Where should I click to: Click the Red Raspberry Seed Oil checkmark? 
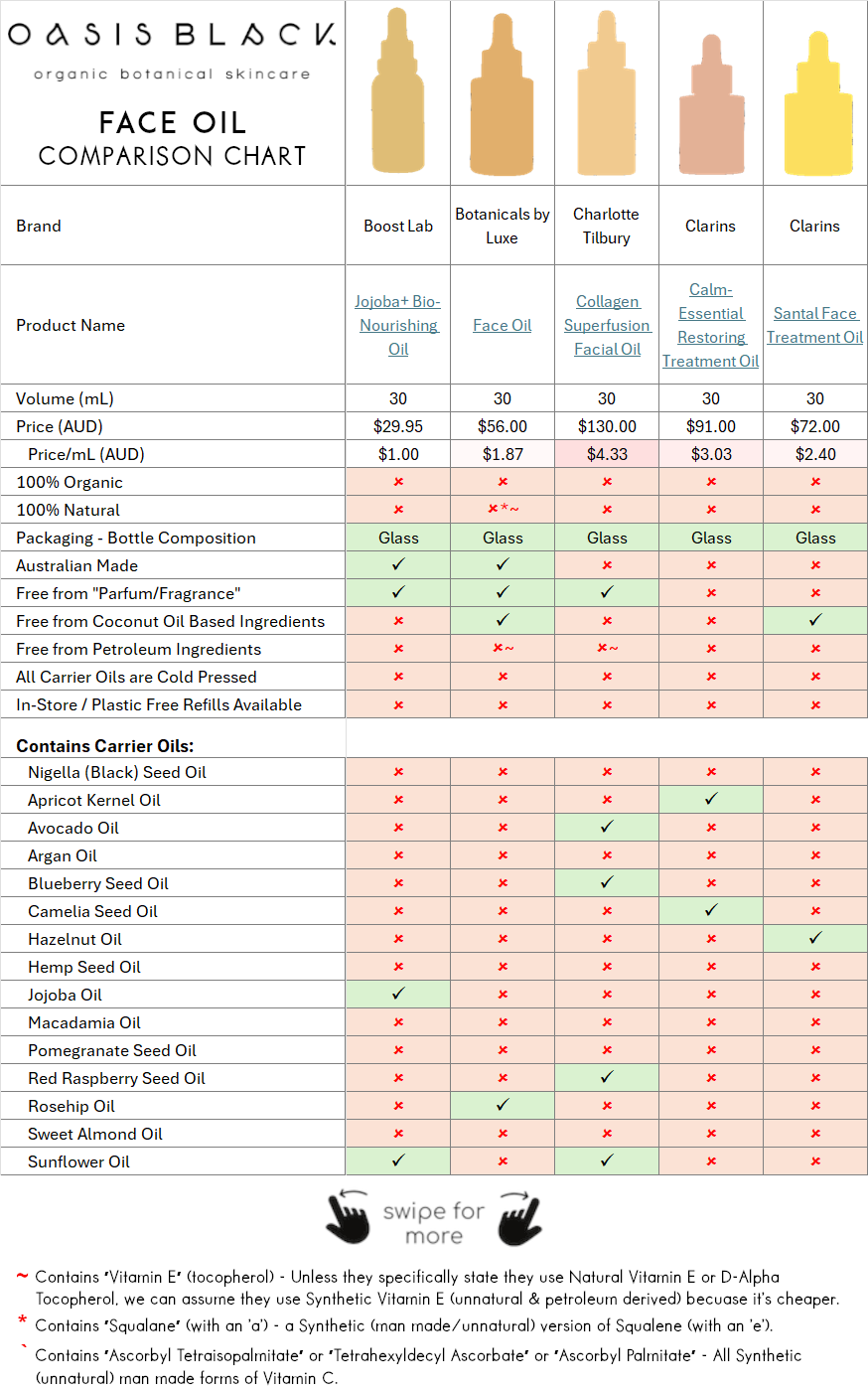(x=607, y=1078)
